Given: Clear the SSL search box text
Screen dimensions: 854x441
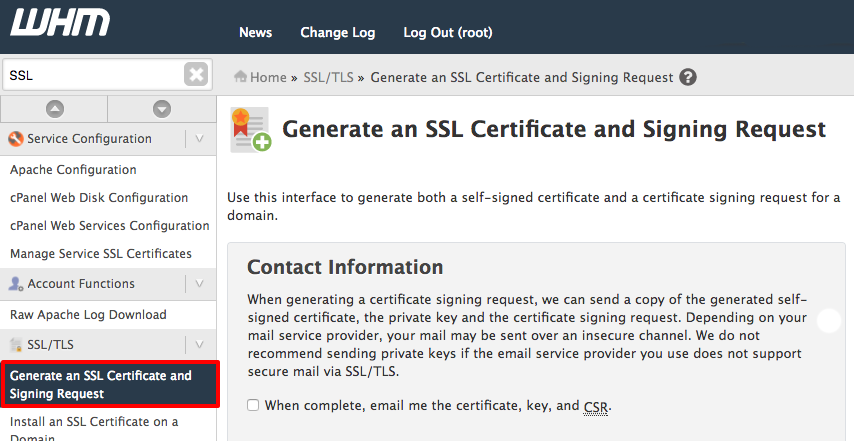Looking at the screenshot, I should [x=196, y=74].
